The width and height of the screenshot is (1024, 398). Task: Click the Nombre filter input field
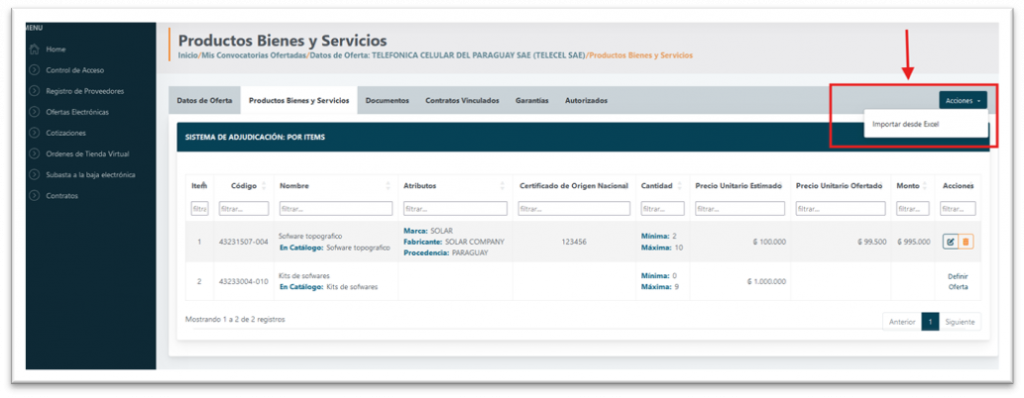pyautogui.click(x=336, y=208)
